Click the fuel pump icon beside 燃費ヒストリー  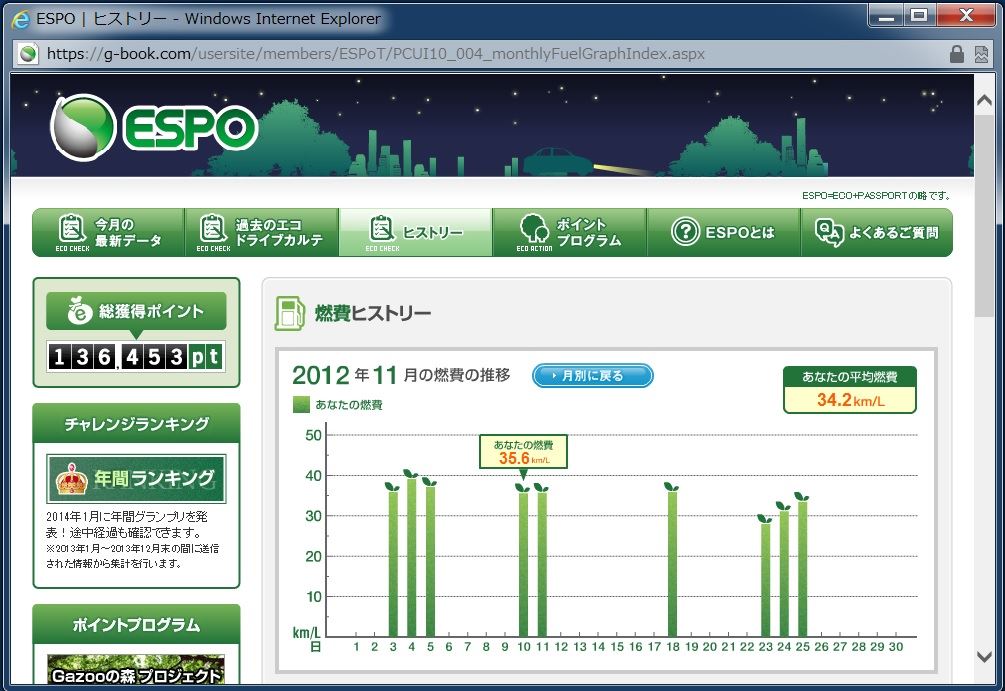[x=290, y=313]
